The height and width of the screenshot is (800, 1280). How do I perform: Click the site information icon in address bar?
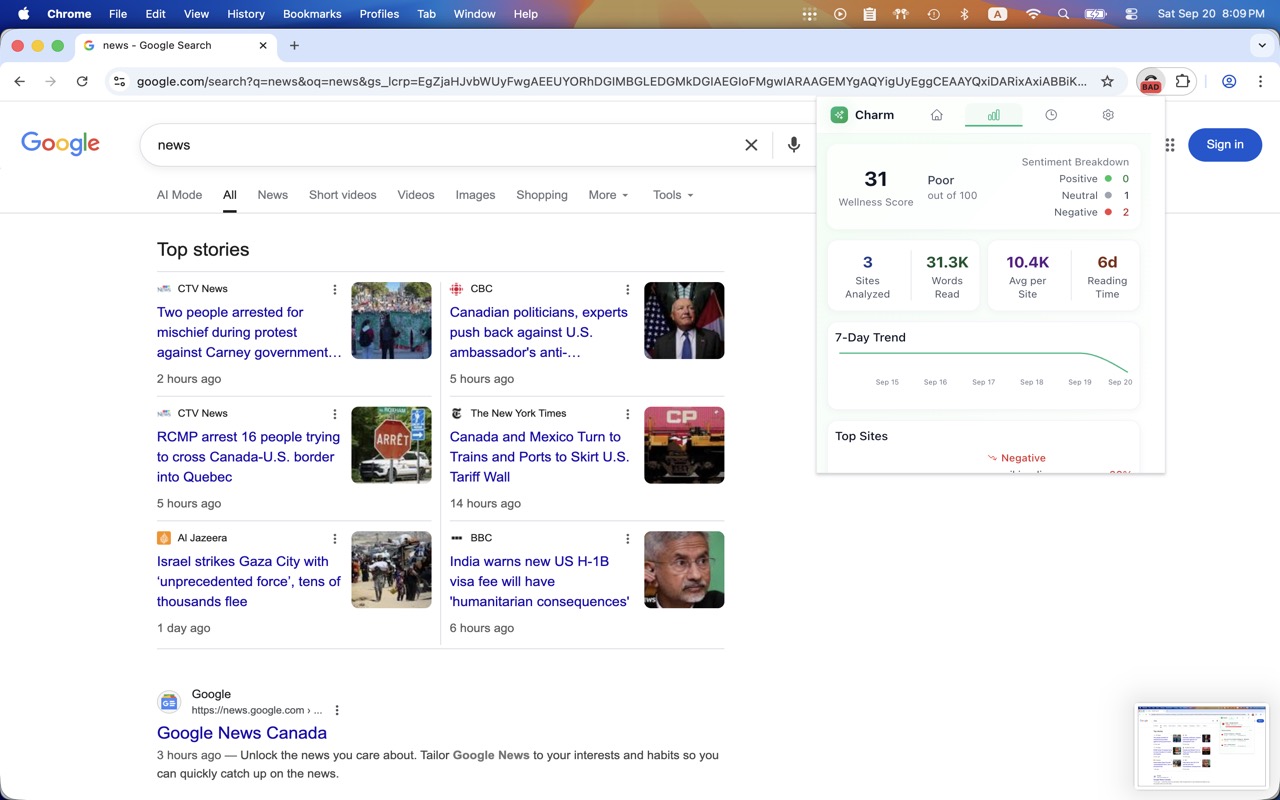119,82
